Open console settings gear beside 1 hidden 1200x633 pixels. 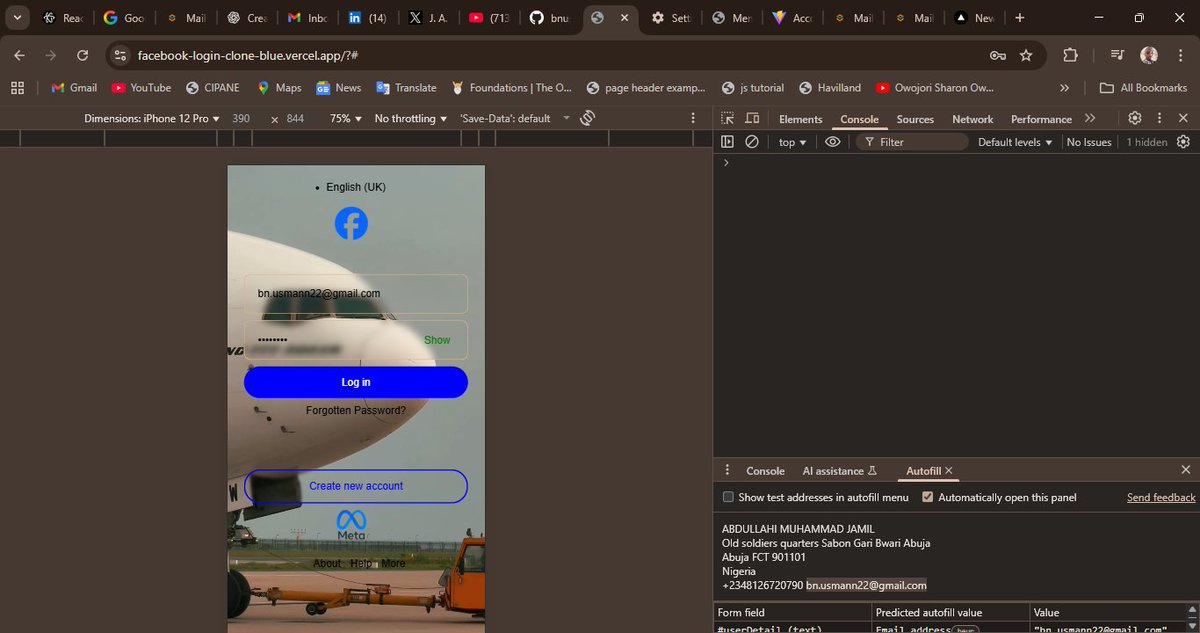1183,142
